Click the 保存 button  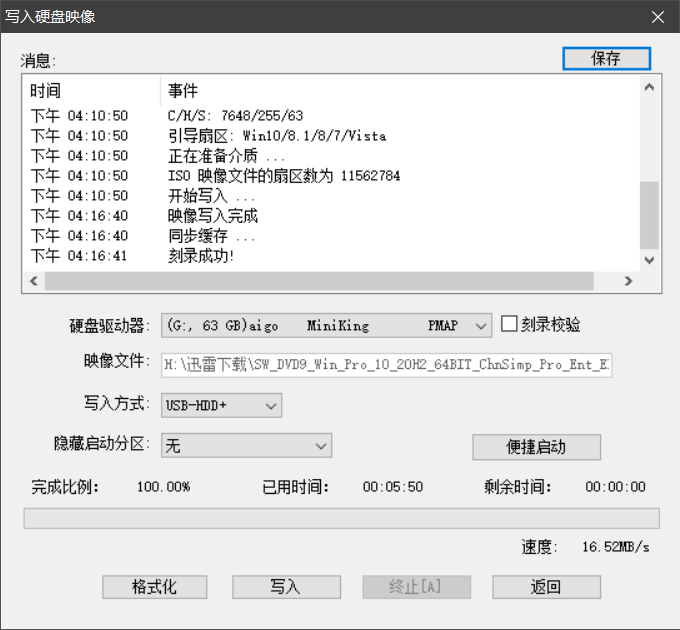click(606, 59)
